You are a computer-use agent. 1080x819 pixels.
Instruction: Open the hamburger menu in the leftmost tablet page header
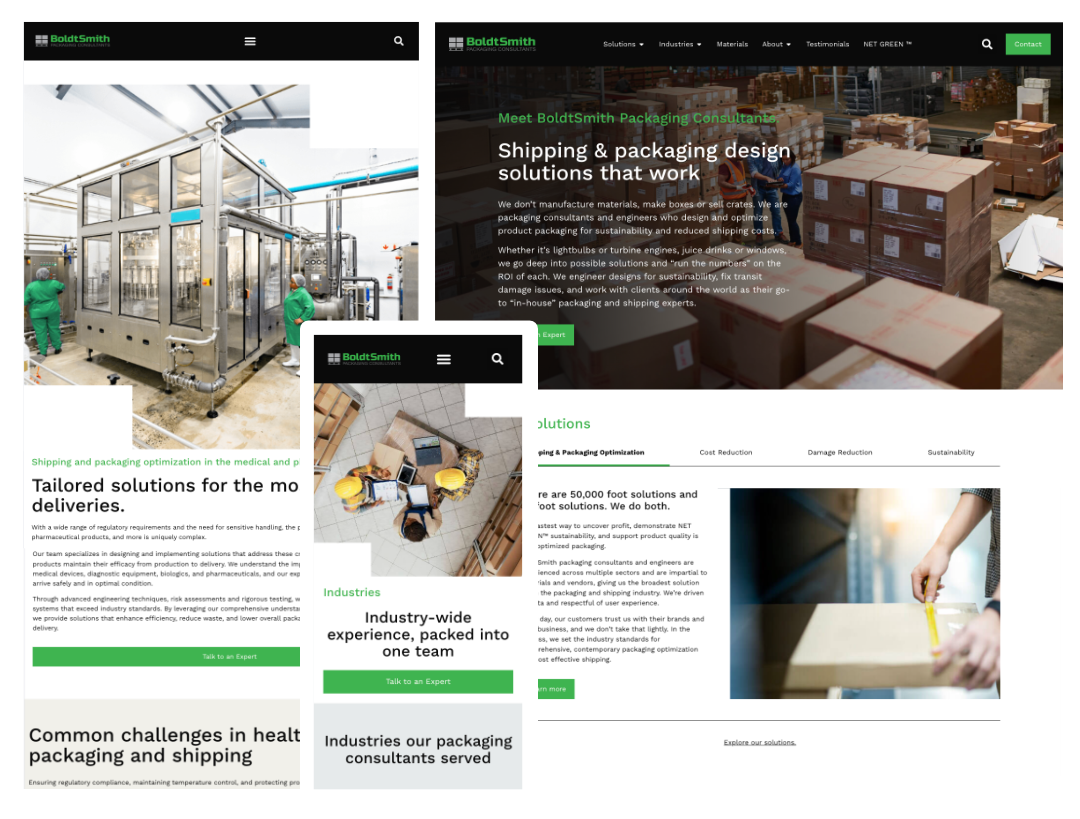pos(250,41)
